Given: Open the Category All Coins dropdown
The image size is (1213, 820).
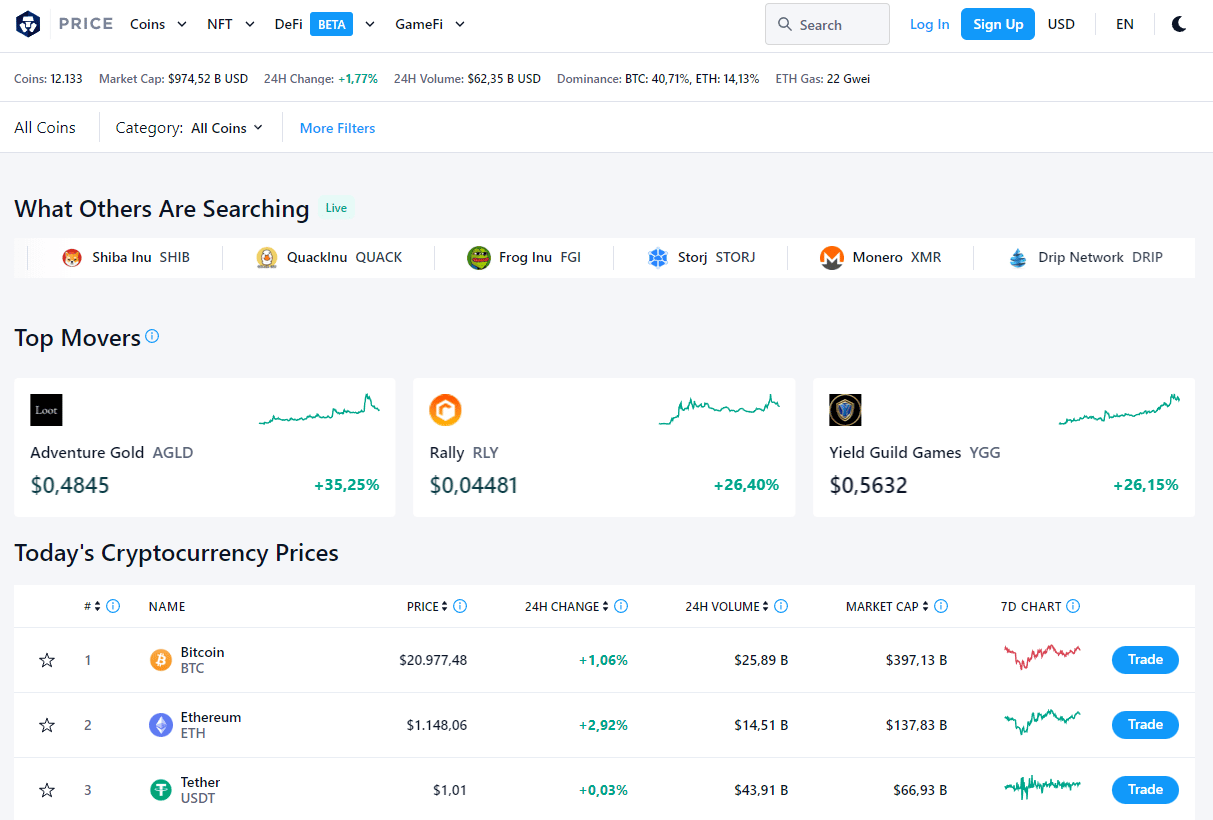Looking at the screenshot, I should click(227, 128).
